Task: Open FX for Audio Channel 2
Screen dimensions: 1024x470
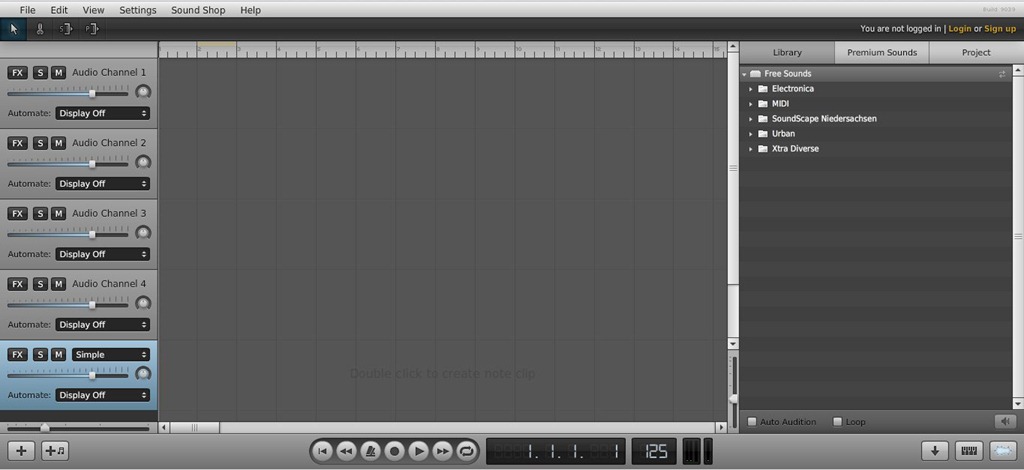Action: [x=18, y=144]
